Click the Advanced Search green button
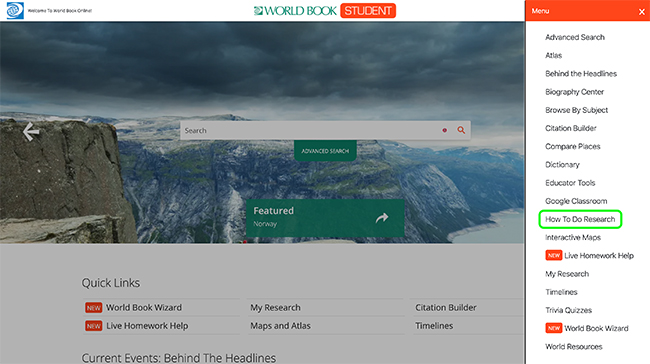Screen dimensions: 650x364 coord(325,151)
